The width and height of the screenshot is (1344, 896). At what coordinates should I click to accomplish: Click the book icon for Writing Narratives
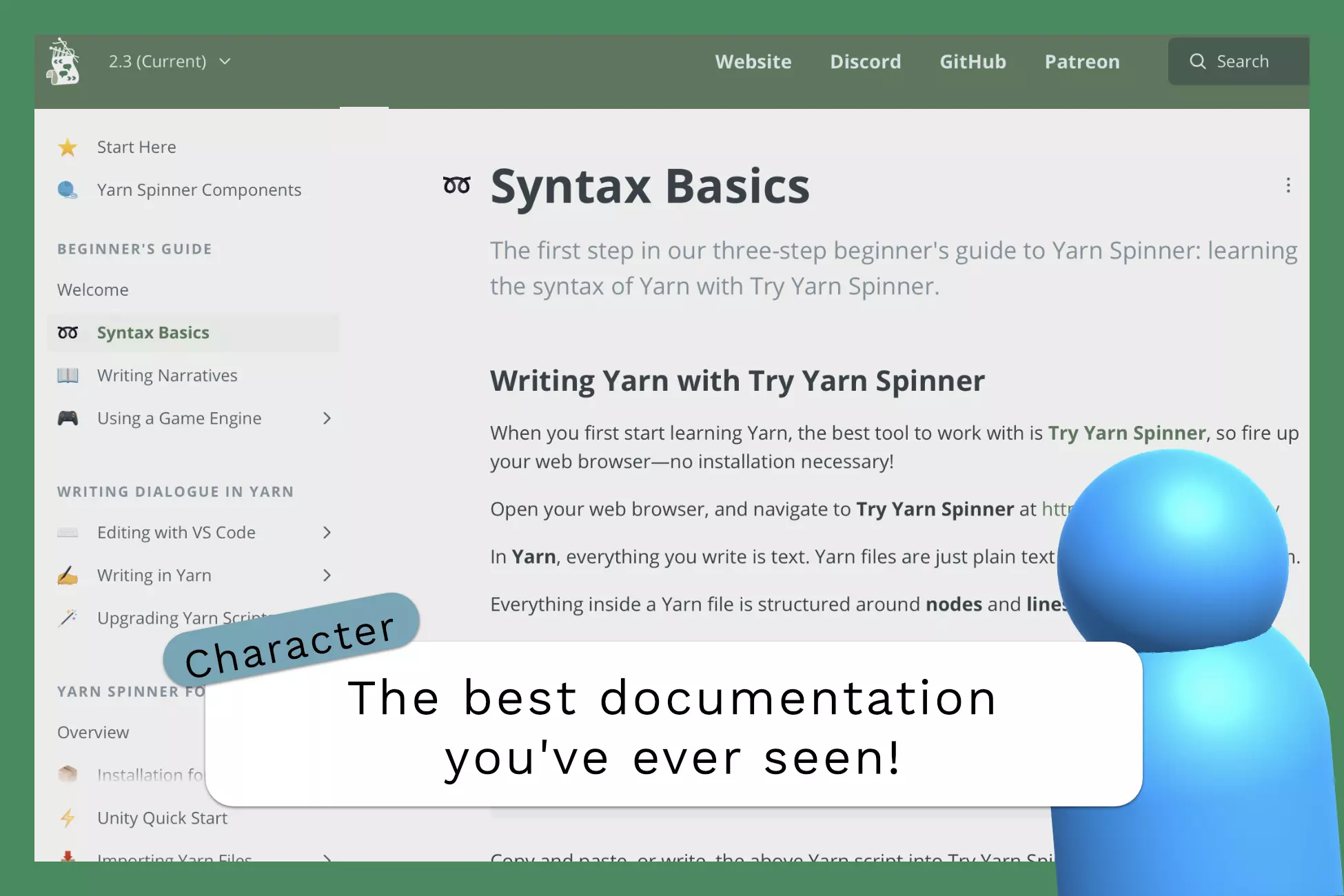tap(68, 376)
